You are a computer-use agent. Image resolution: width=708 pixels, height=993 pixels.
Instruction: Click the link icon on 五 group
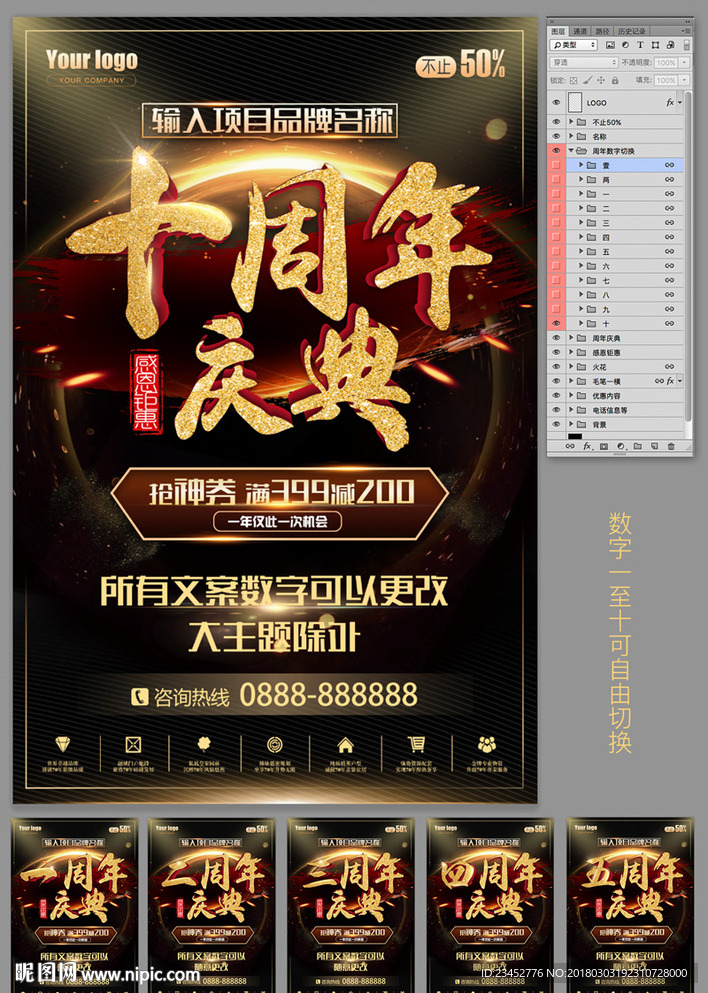point(669,251)
